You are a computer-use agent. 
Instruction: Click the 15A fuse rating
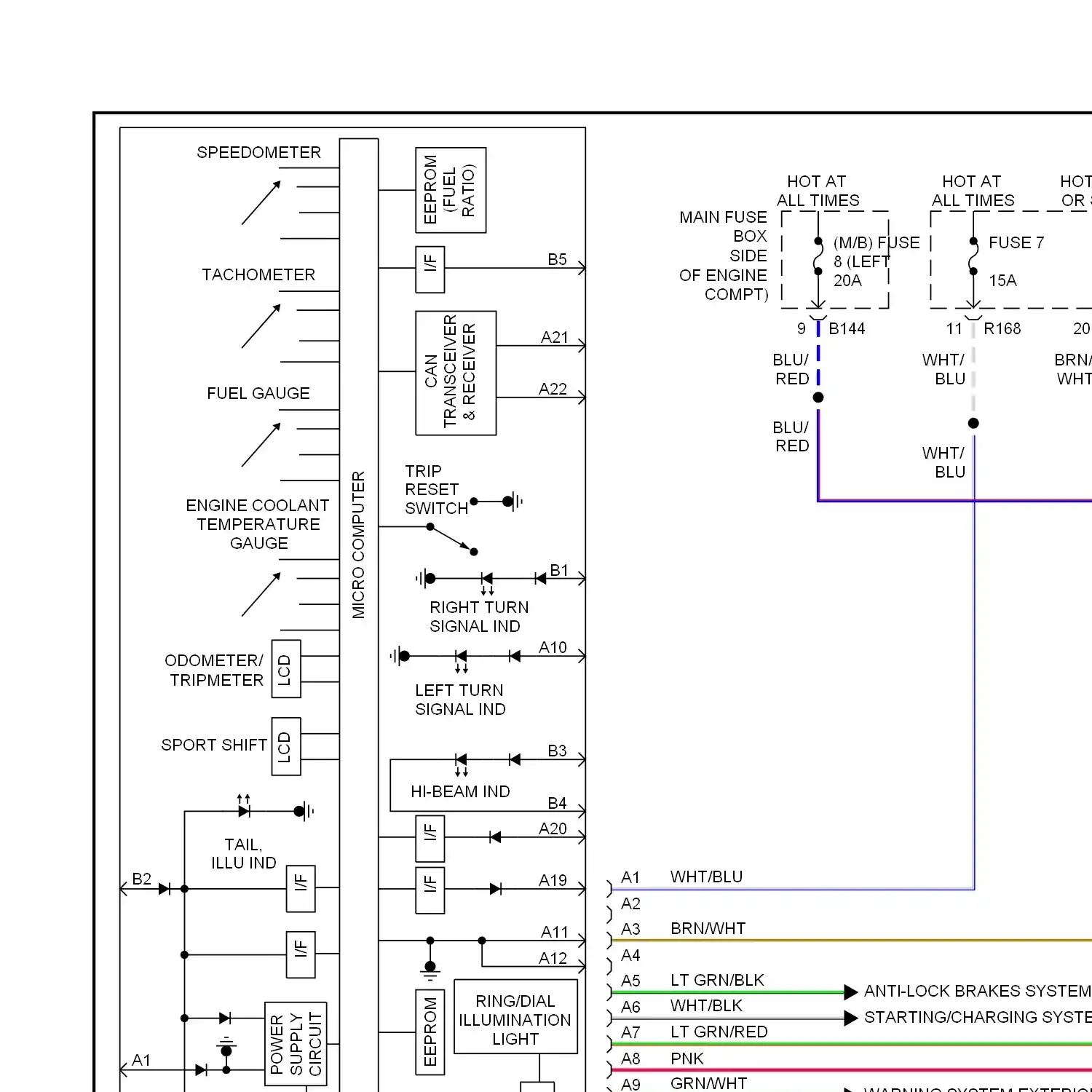coord(1002,280)
